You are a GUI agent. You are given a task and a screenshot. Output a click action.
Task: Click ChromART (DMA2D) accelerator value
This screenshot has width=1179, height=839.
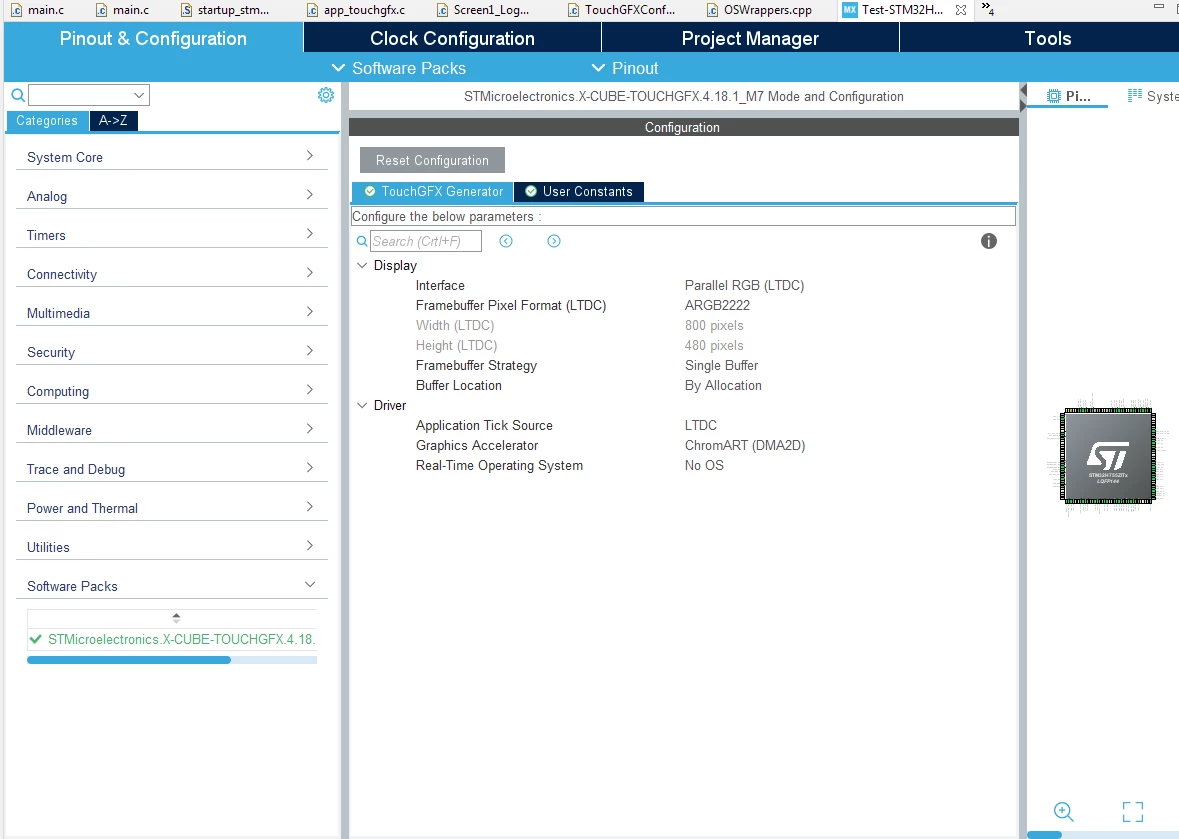click(744, 445)
